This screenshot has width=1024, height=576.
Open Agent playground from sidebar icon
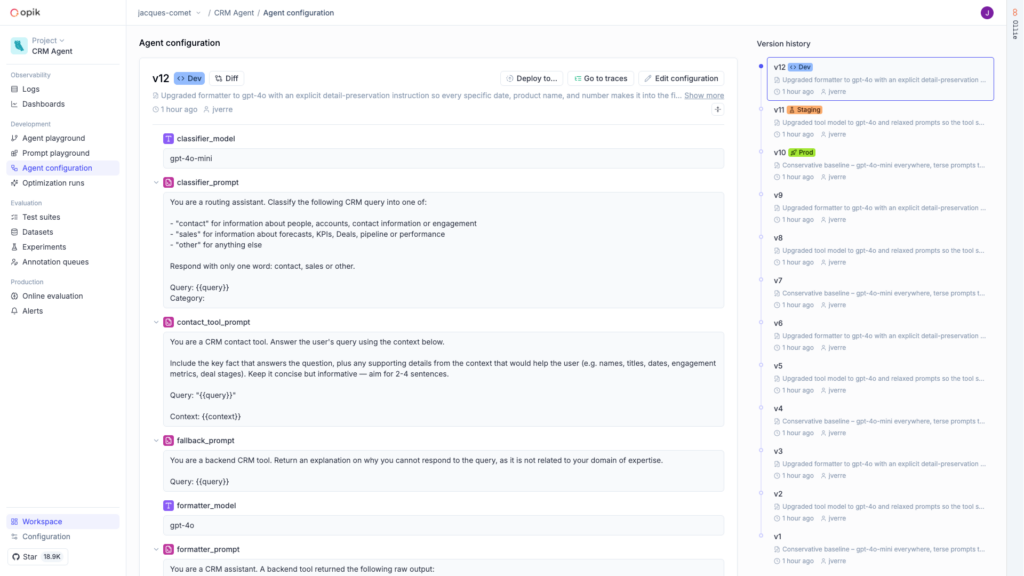click(15, 138)
